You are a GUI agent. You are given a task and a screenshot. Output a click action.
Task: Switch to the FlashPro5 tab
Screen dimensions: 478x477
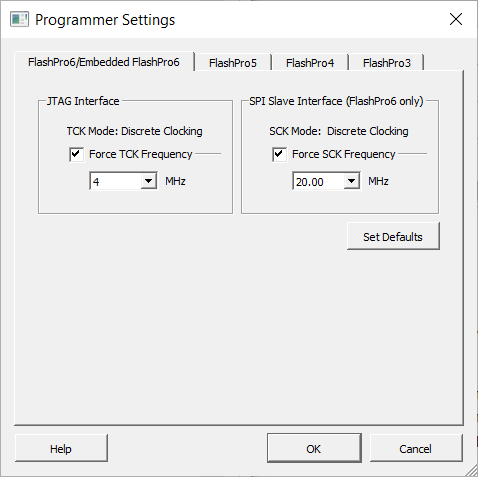(x=233, y=63)
